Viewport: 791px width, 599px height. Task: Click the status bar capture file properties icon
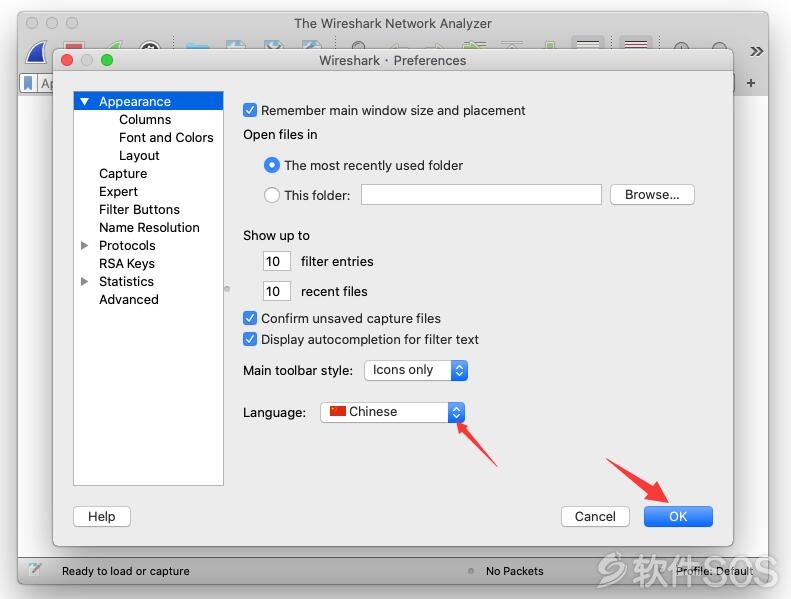[x=35, y=570]
